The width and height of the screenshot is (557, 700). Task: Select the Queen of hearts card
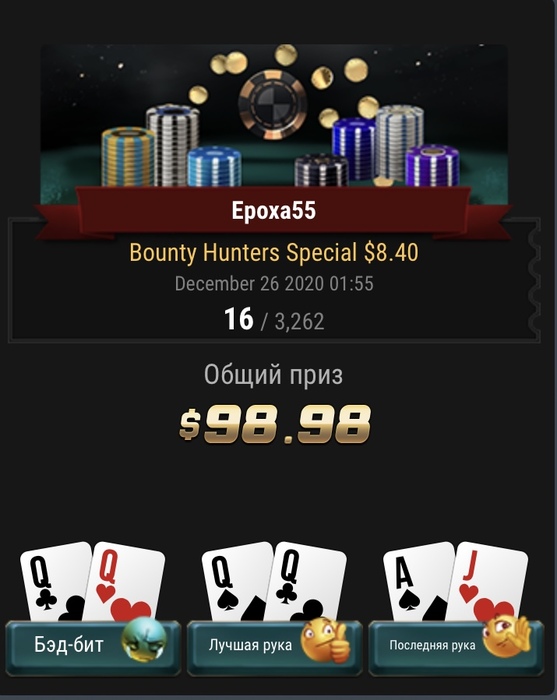[126, 582]
